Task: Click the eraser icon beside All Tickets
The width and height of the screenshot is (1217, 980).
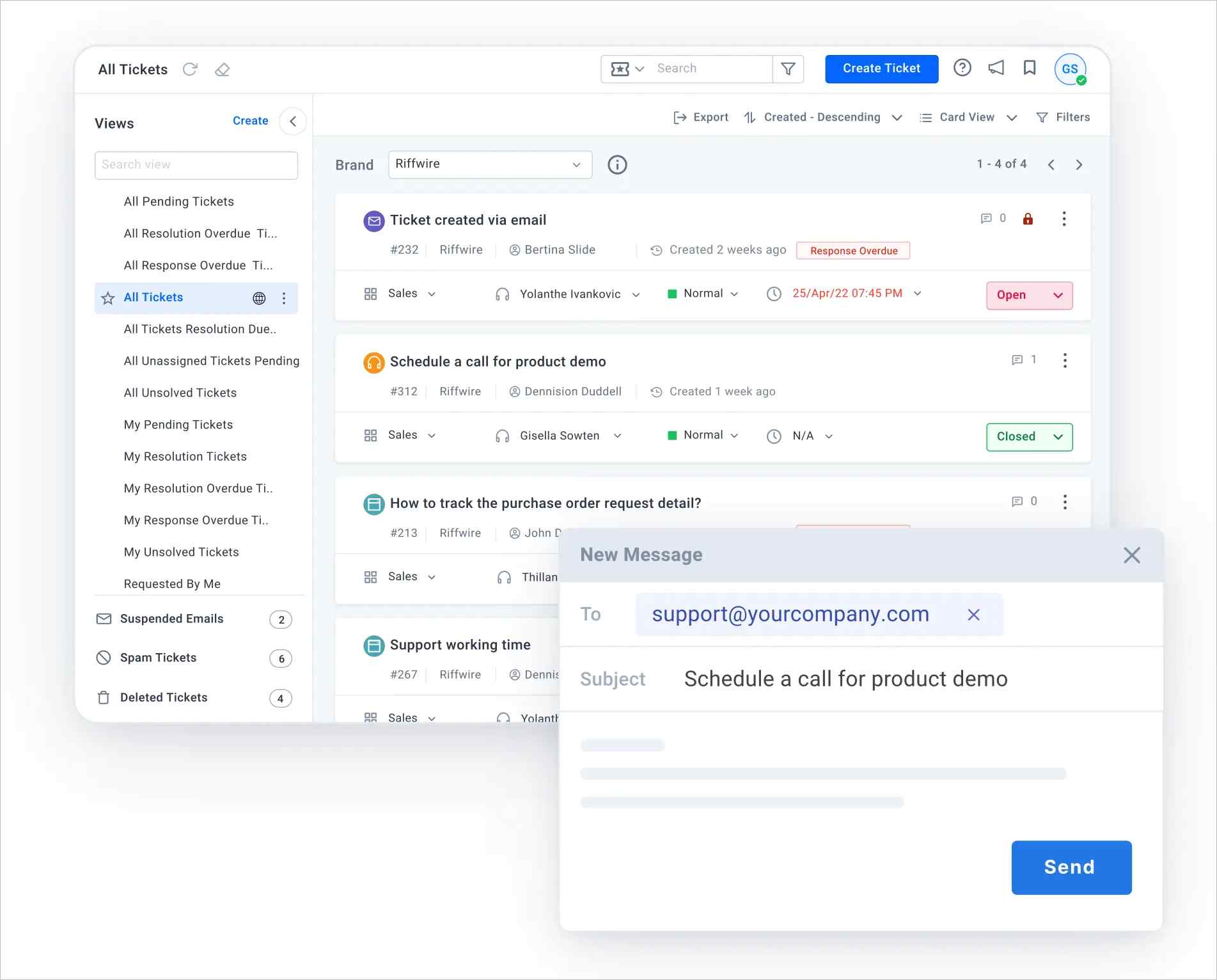Action: [x=222, y=69]
